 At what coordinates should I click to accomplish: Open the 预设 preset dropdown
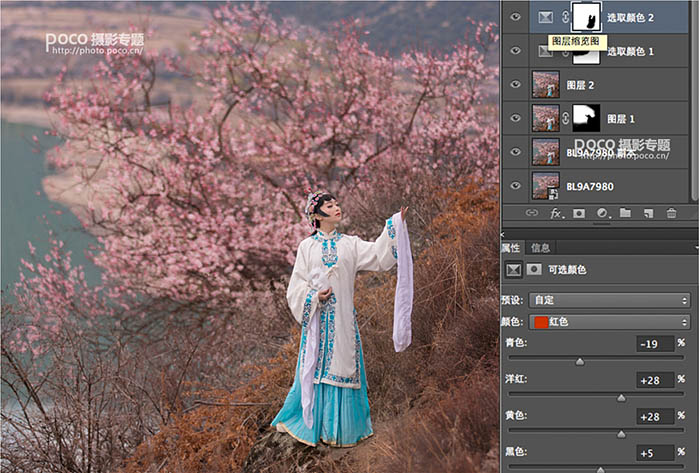(610, 300)
